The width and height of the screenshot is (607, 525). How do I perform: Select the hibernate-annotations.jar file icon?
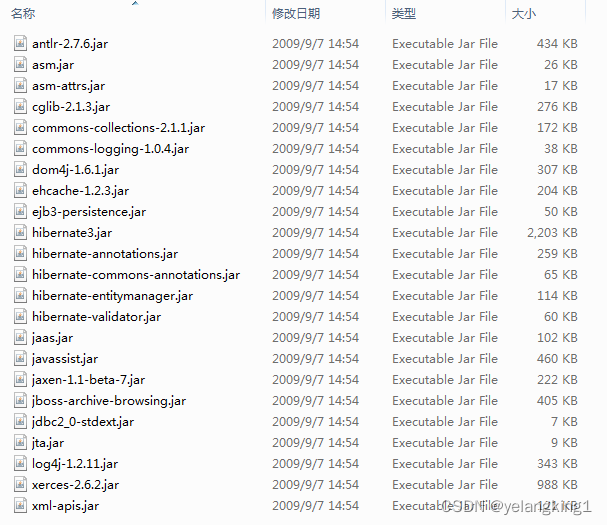(x=20, y=253)
